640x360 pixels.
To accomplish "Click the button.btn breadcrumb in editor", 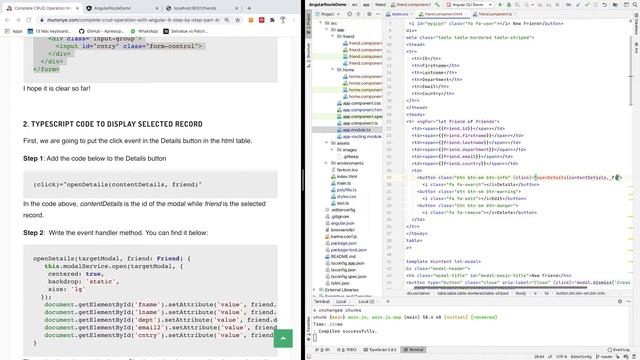I will 580,293.
